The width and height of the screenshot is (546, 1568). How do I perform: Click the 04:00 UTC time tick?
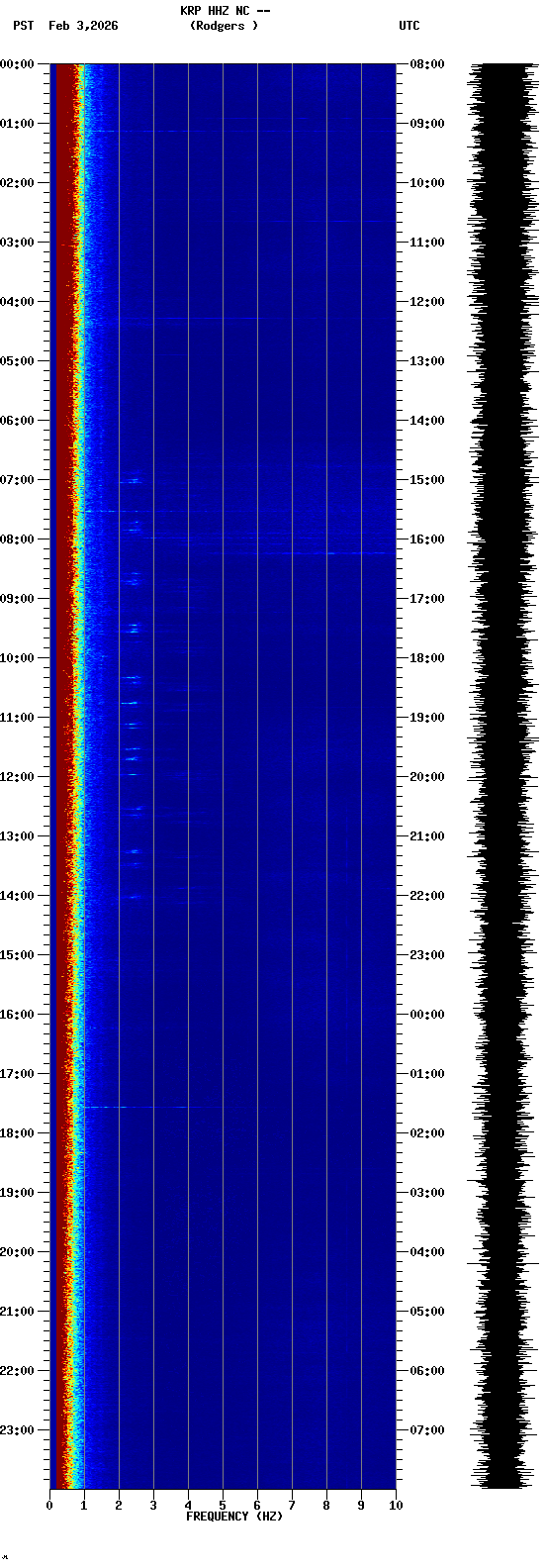[427, 1252]
